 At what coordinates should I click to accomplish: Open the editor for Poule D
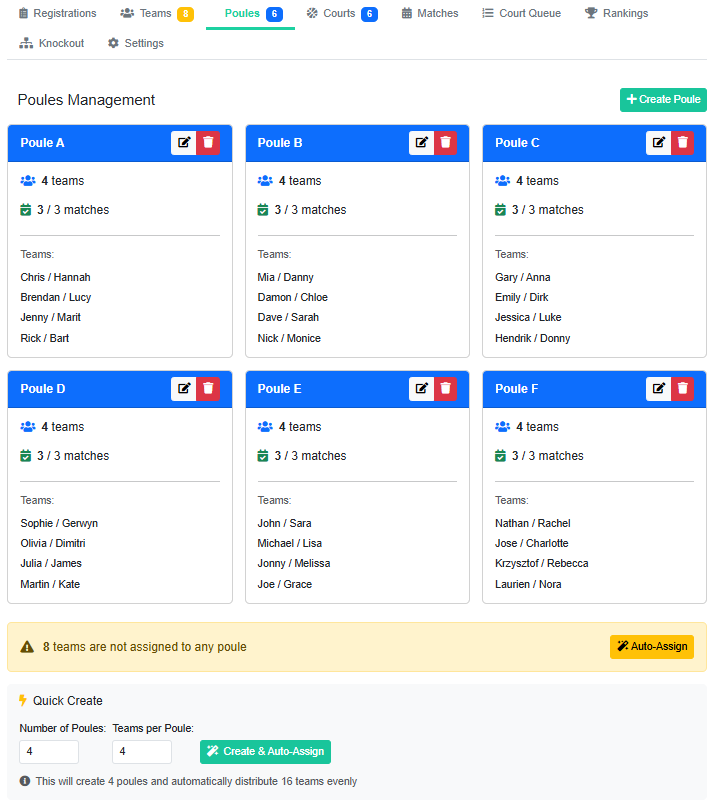click(x=183, y=389)
